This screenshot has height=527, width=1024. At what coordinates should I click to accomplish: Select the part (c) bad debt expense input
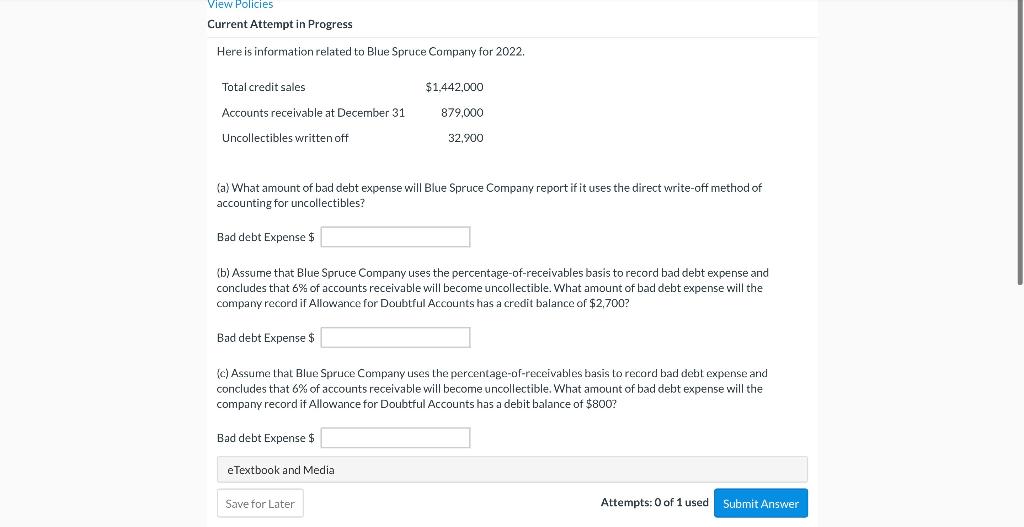point(395,438)
